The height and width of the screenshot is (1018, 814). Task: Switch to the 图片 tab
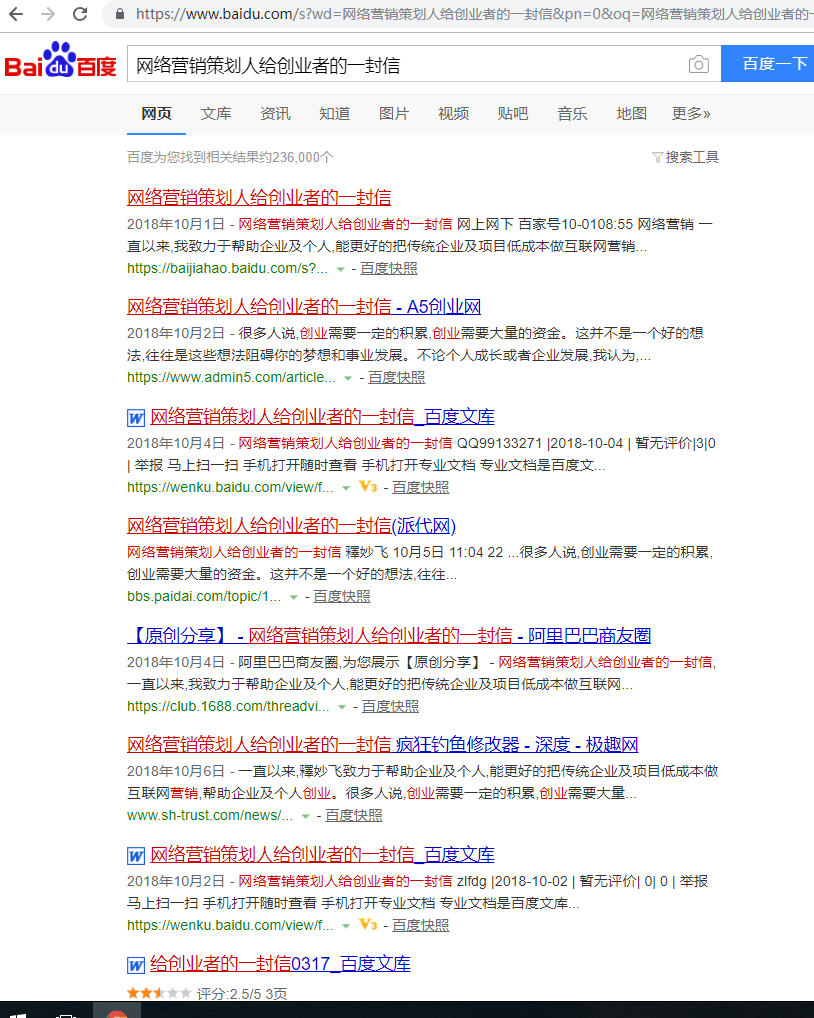[x=394, y=114]
